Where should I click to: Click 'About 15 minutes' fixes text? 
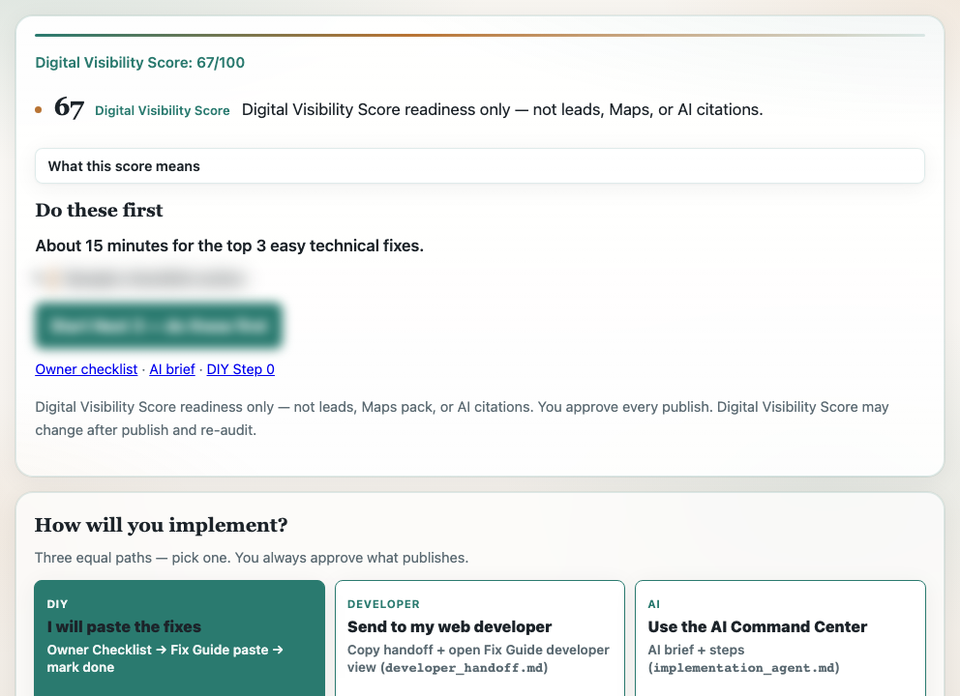[x=229, y=245]
